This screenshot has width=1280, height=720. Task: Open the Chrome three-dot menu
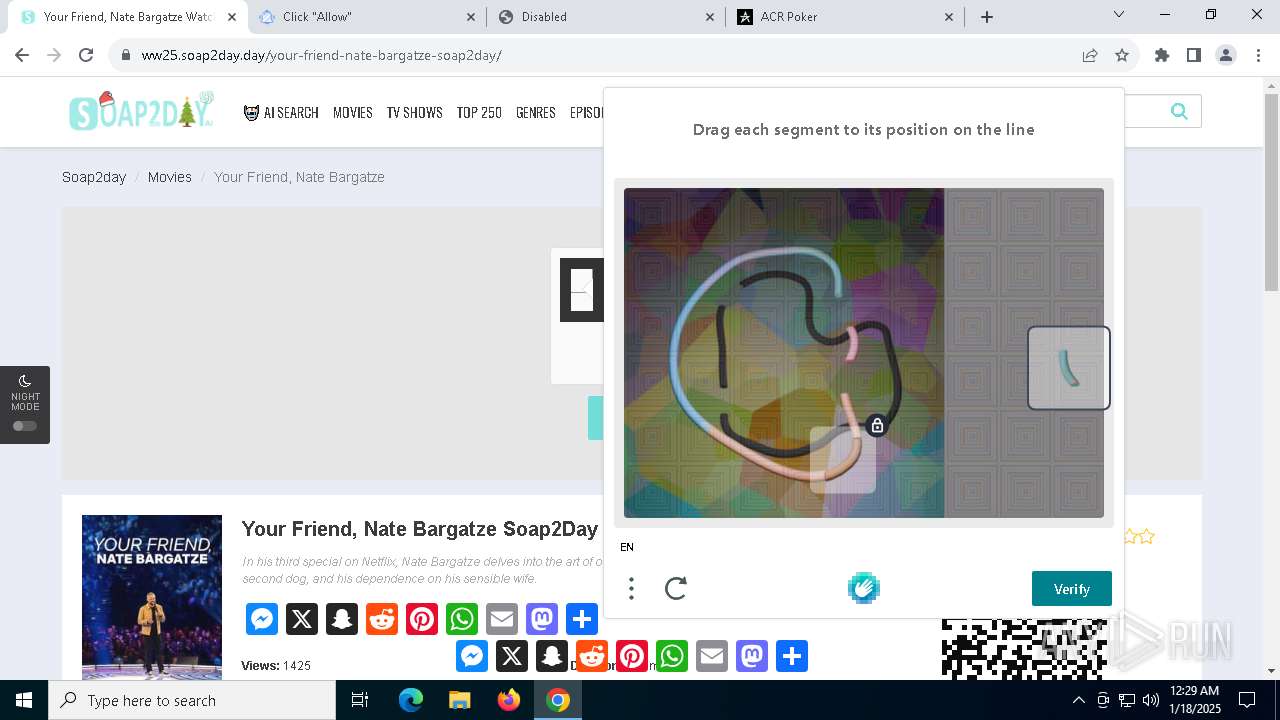tap(1258, 55)
